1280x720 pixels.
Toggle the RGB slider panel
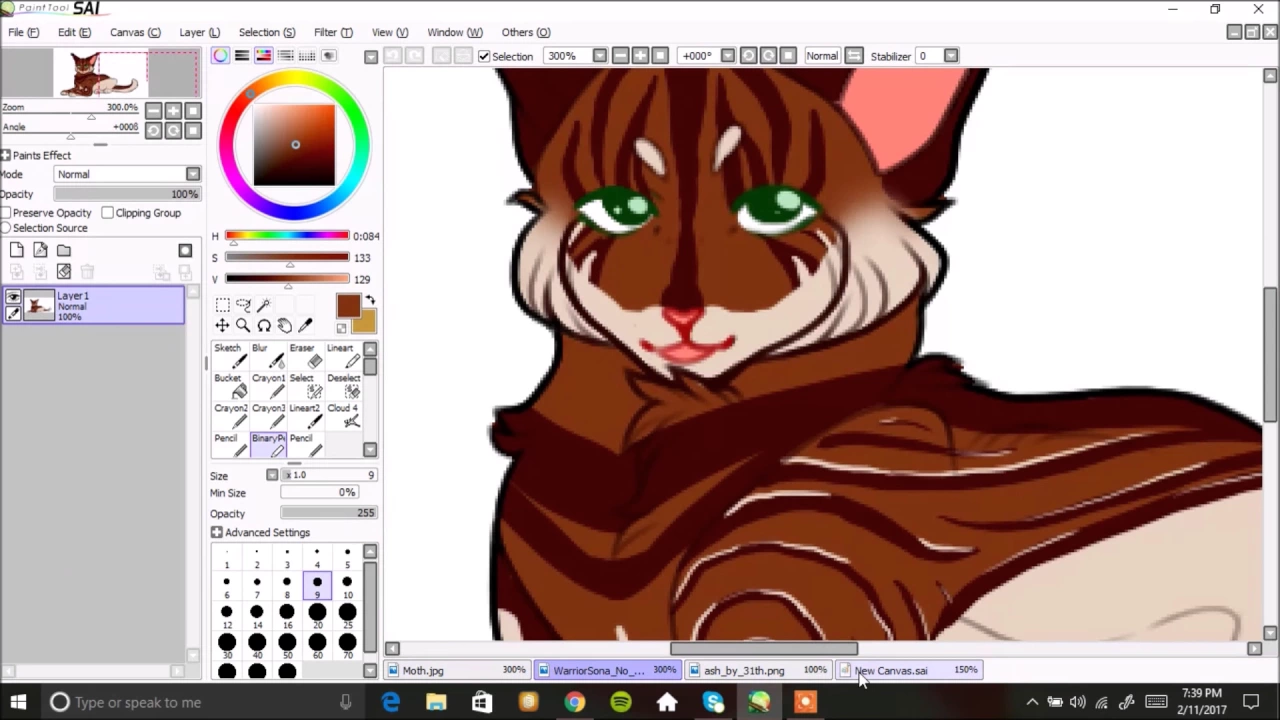pyautogui.click(x=242, y=56)
